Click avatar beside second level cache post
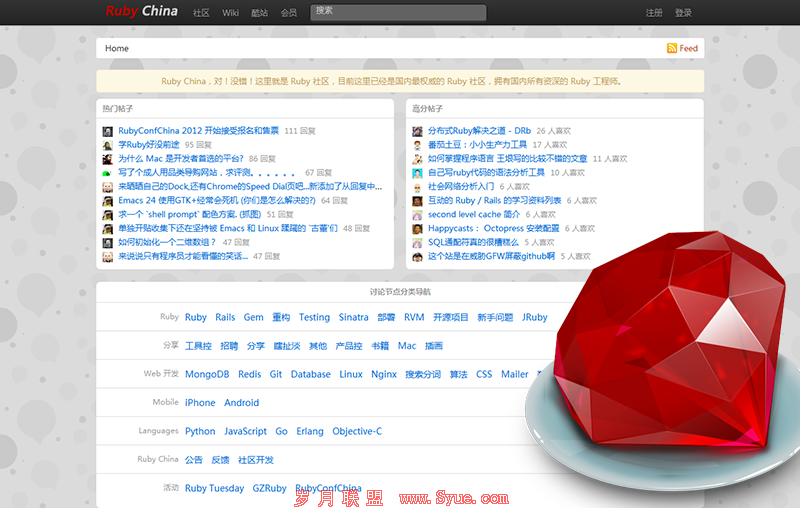The image size is (800, 508). (417, 215)
